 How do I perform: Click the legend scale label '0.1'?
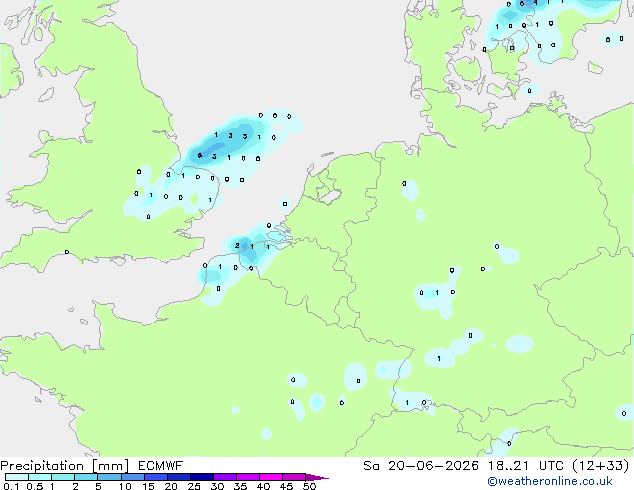[x=11, y=486]
